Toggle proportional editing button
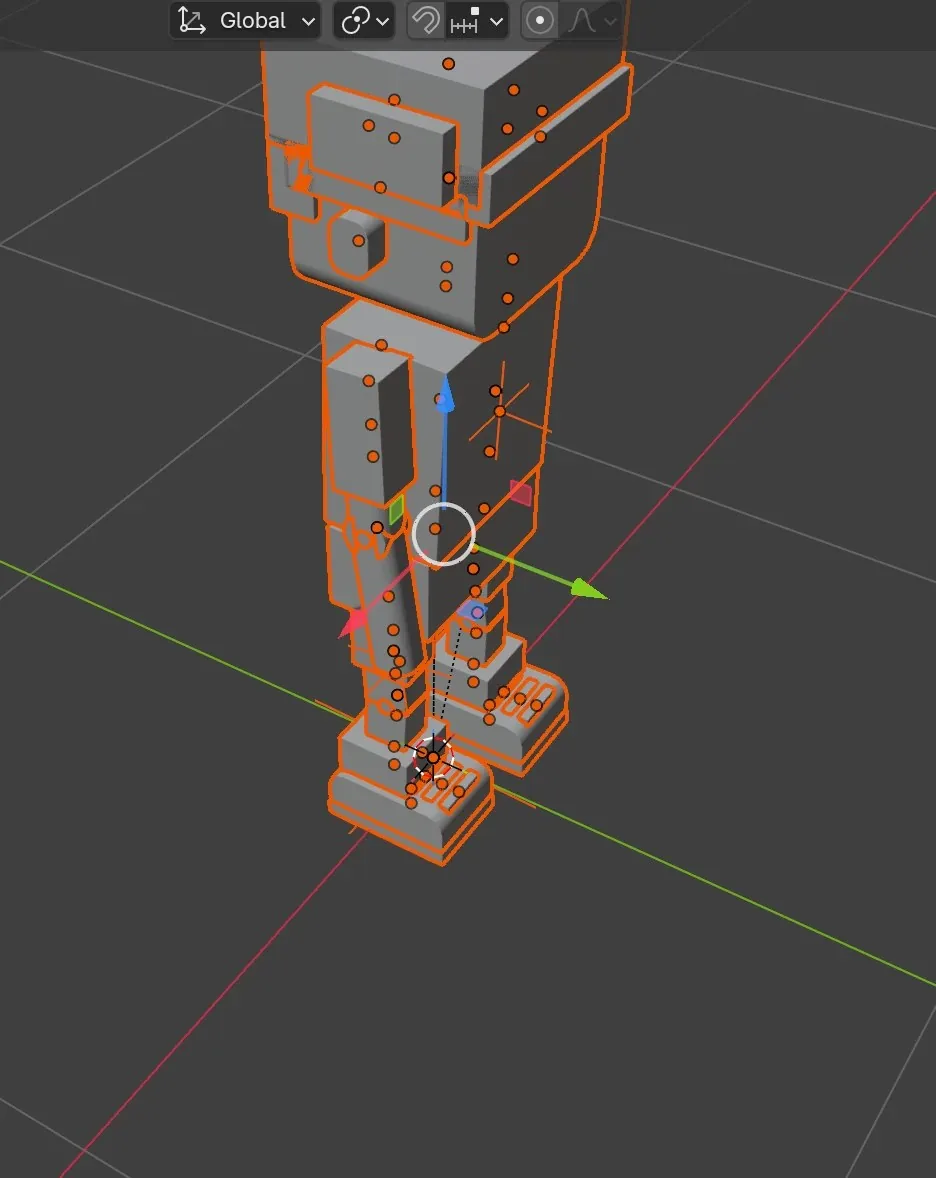The height and width of the screenshot is (1178, 936). (x=539, y=20)
